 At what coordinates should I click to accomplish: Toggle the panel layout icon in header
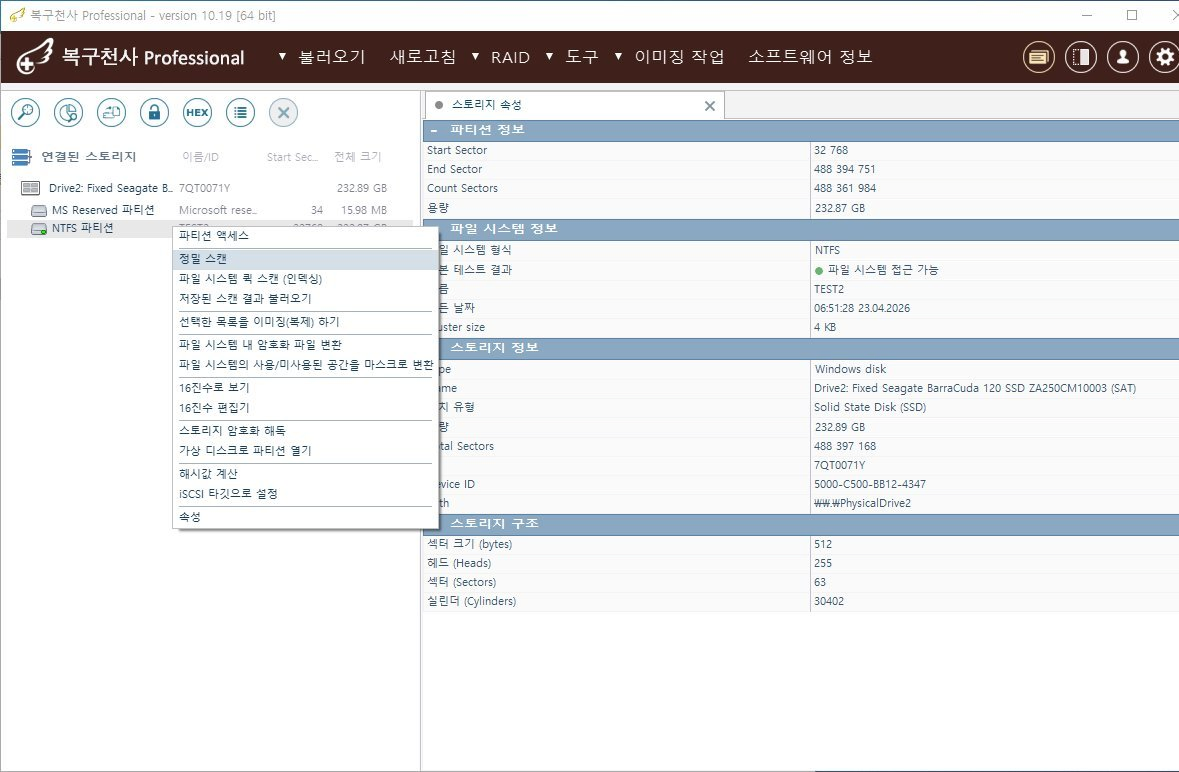pyautogui.click(x=1080, y=57)
